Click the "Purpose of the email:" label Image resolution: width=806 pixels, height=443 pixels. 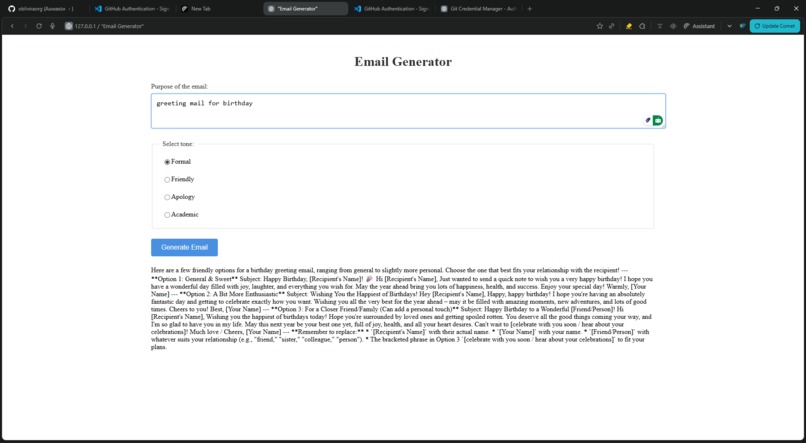[179, 86]
